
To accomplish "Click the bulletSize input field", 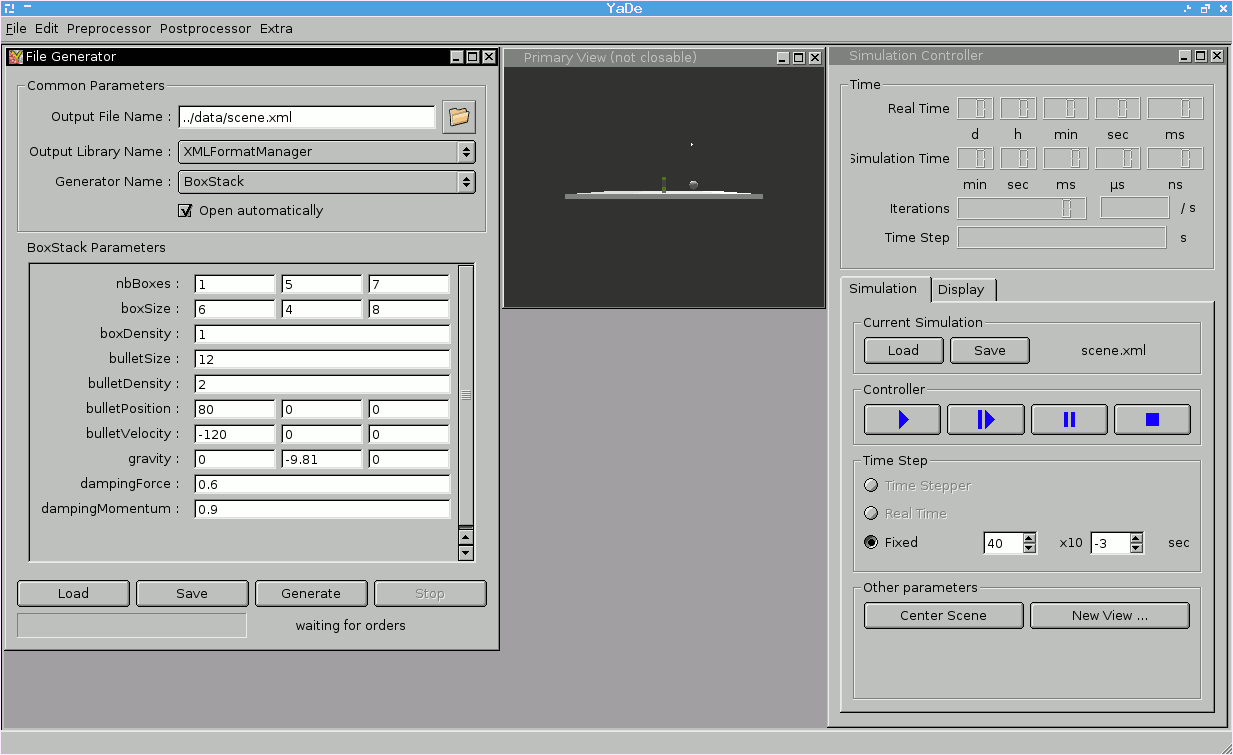I will (x=322, y=359).
